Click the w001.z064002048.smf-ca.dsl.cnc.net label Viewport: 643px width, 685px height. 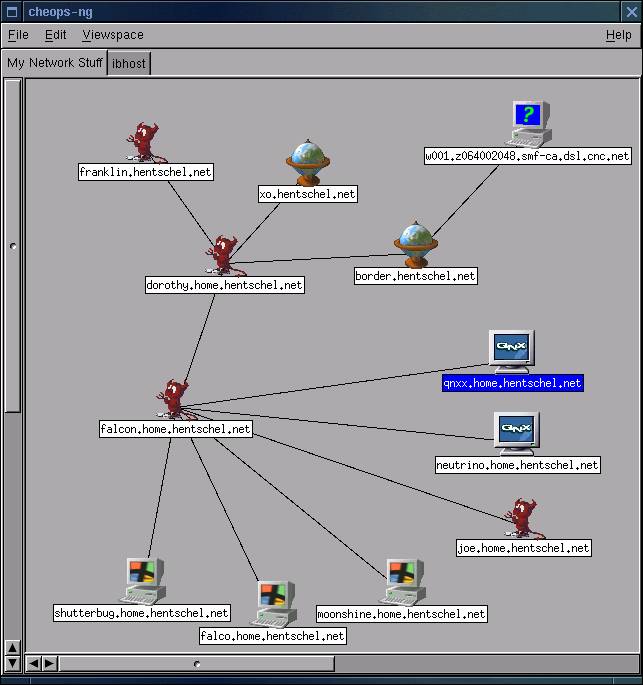pyautogui.click(x=528, y=156)
